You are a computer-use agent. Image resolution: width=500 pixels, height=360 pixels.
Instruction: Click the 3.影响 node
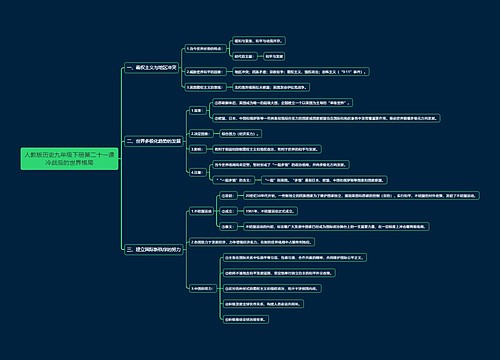pyautogui.click(x=198, y=149)
